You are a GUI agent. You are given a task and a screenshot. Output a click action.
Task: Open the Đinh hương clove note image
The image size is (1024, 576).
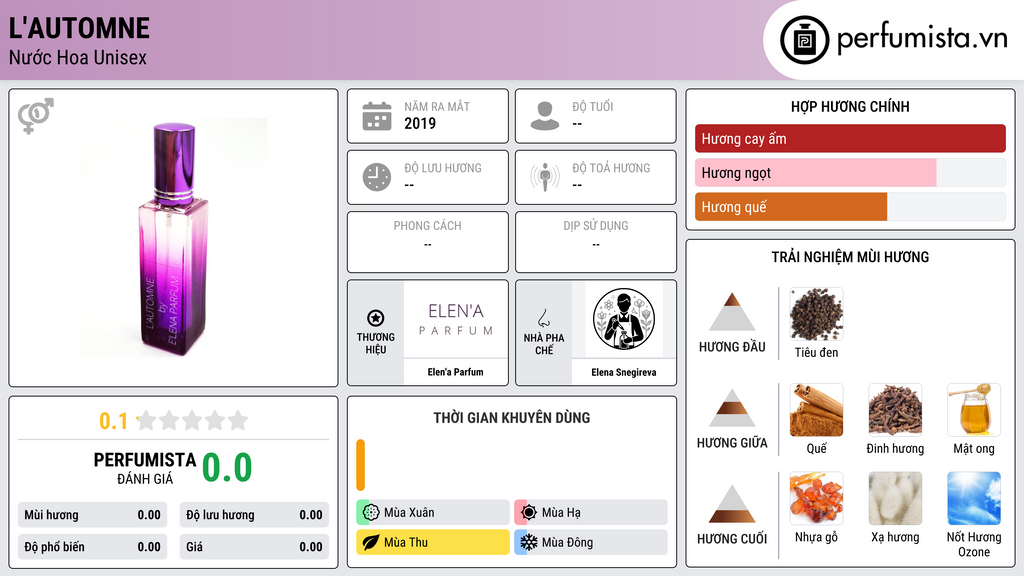point(895,410)
